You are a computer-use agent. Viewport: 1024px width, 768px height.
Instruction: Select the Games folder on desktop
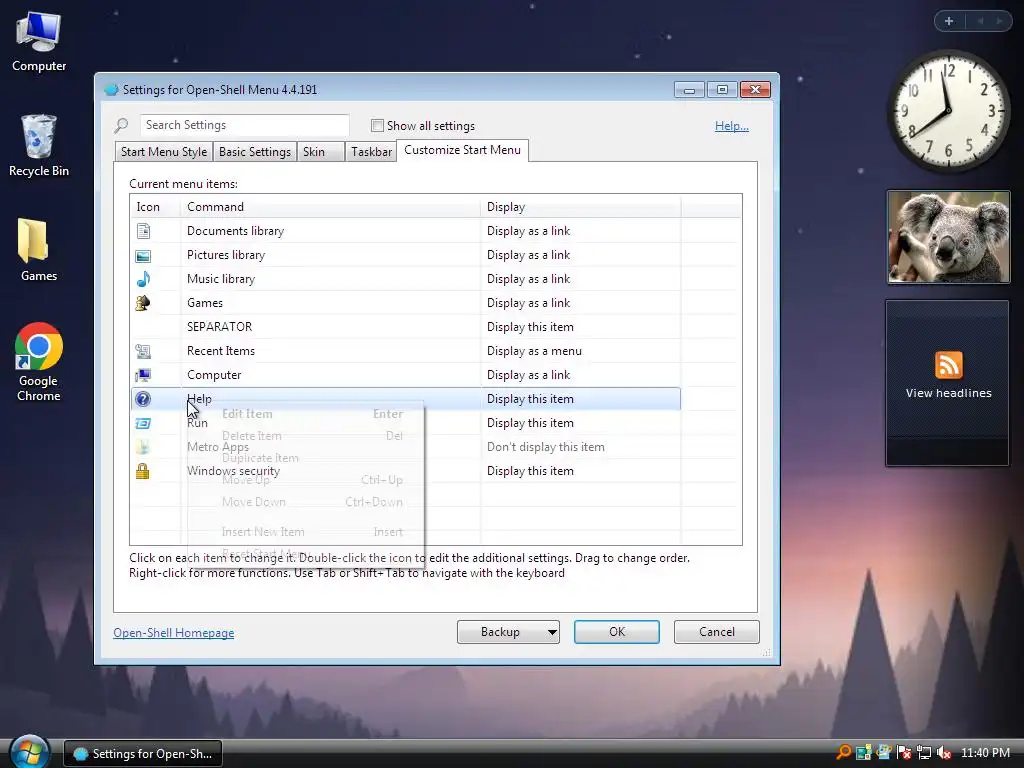tap(39, 250)
